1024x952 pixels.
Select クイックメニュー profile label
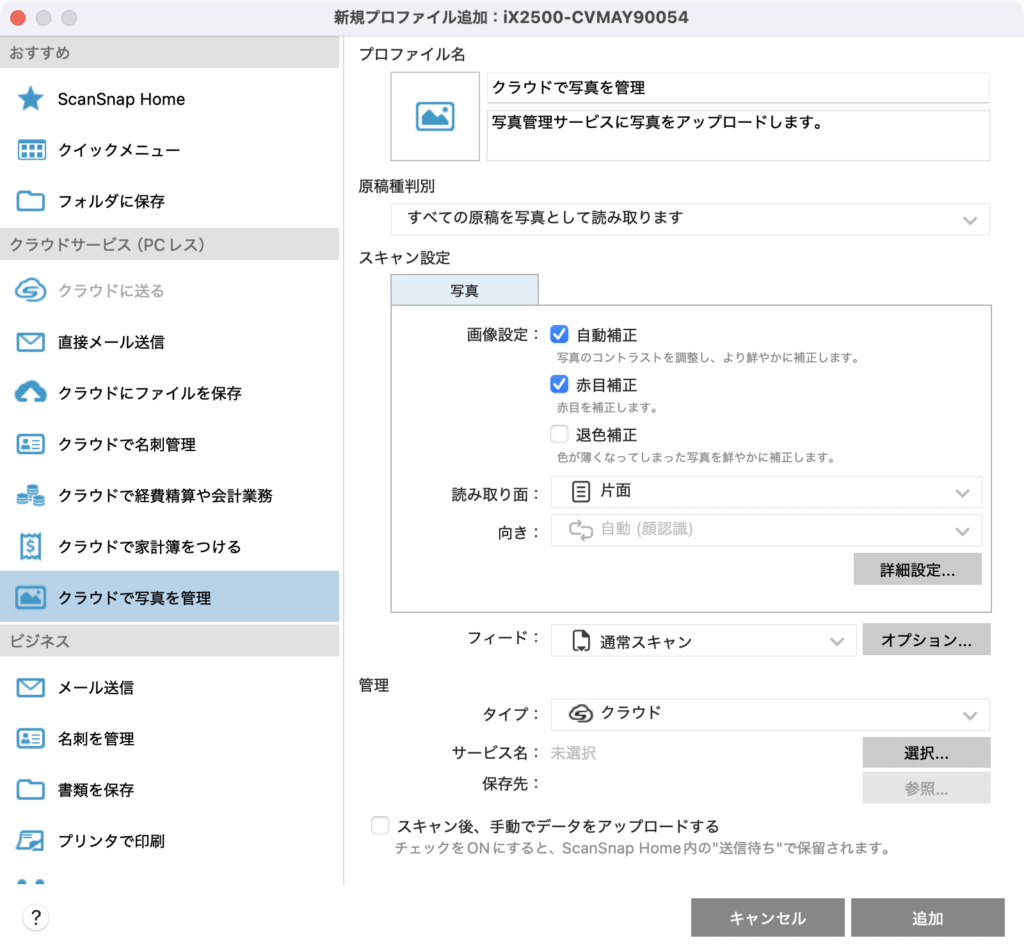pyautogui.click(x=119, y=150)
